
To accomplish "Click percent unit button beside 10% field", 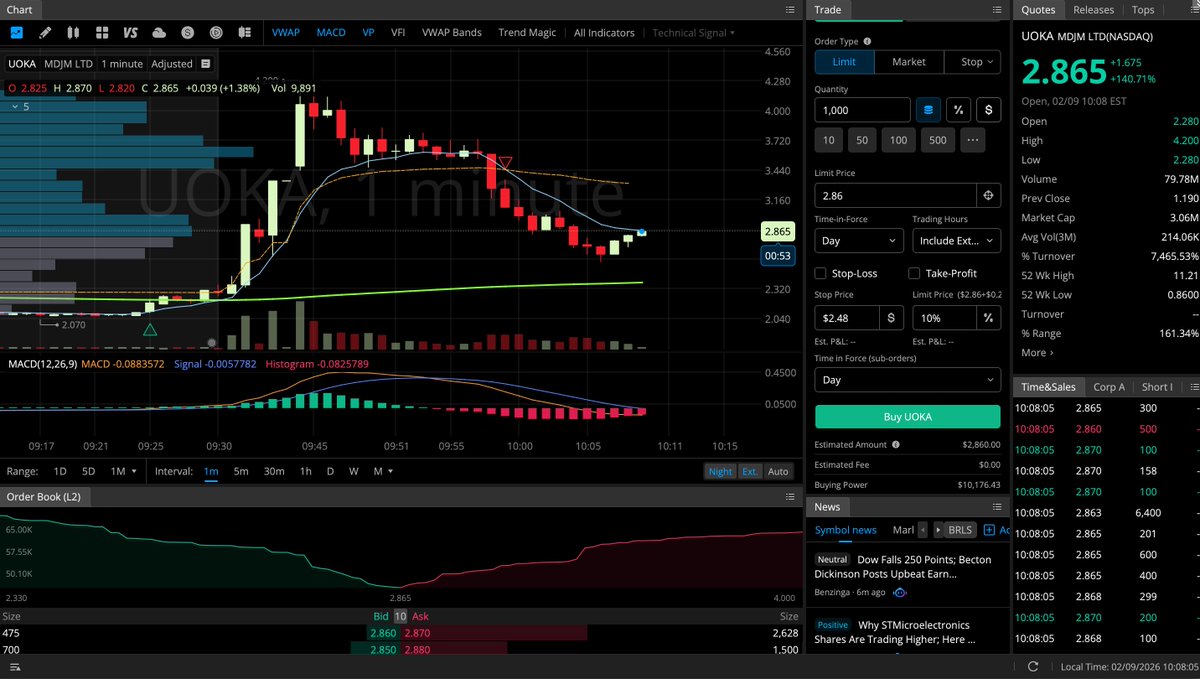I will coord(988,318).
